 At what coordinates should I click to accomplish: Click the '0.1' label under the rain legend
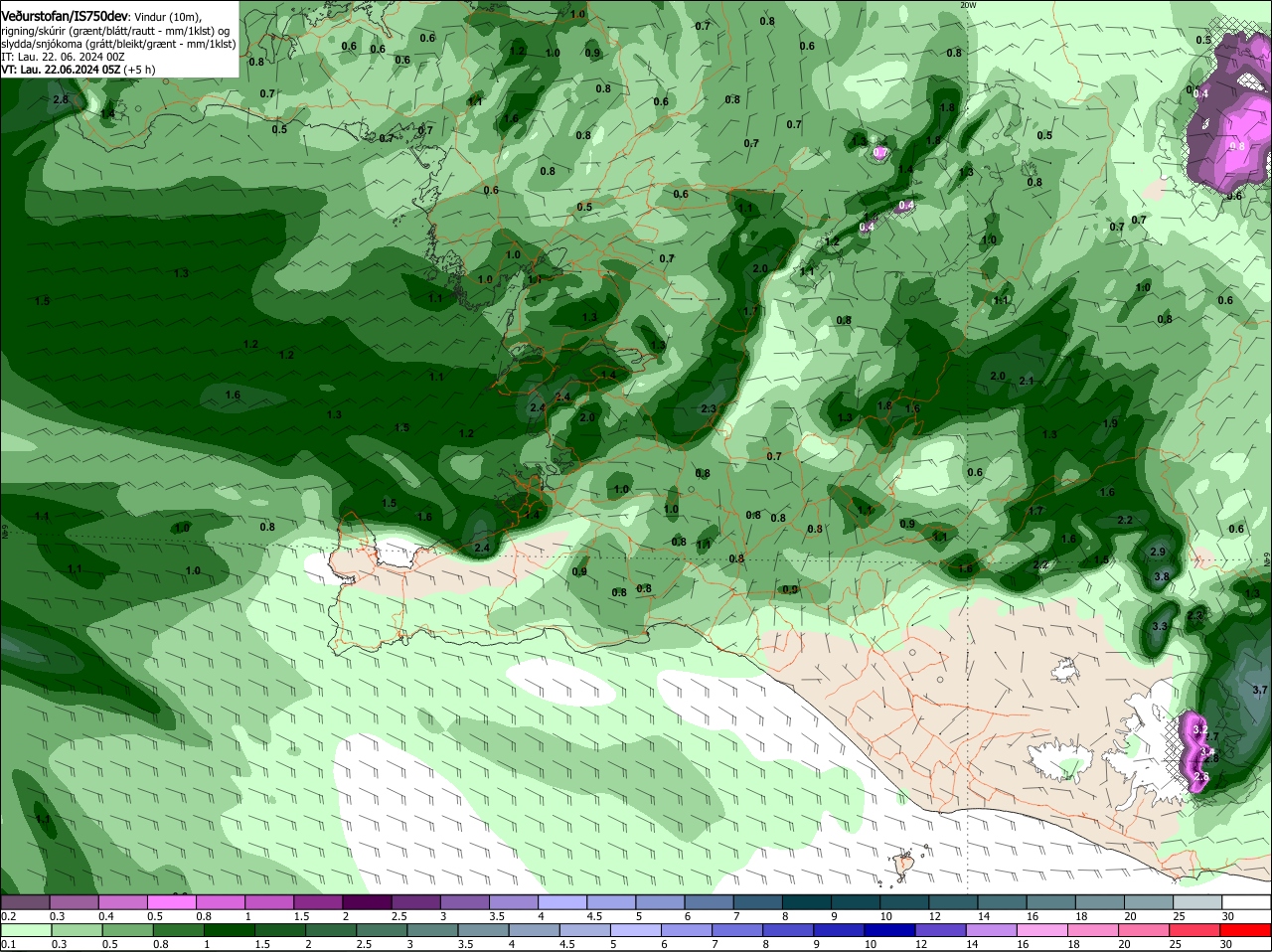9,944
